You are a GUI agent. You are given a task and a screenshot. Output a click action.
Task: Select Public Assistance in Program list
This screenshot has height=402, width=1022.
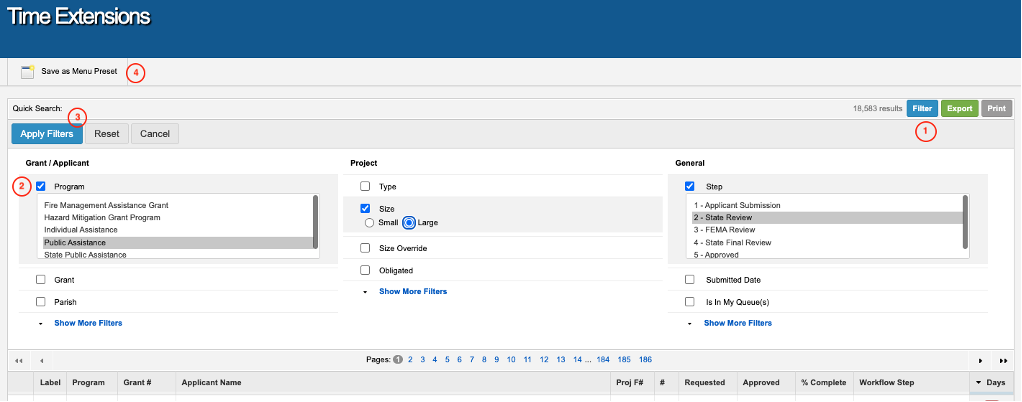coord(178,242)
